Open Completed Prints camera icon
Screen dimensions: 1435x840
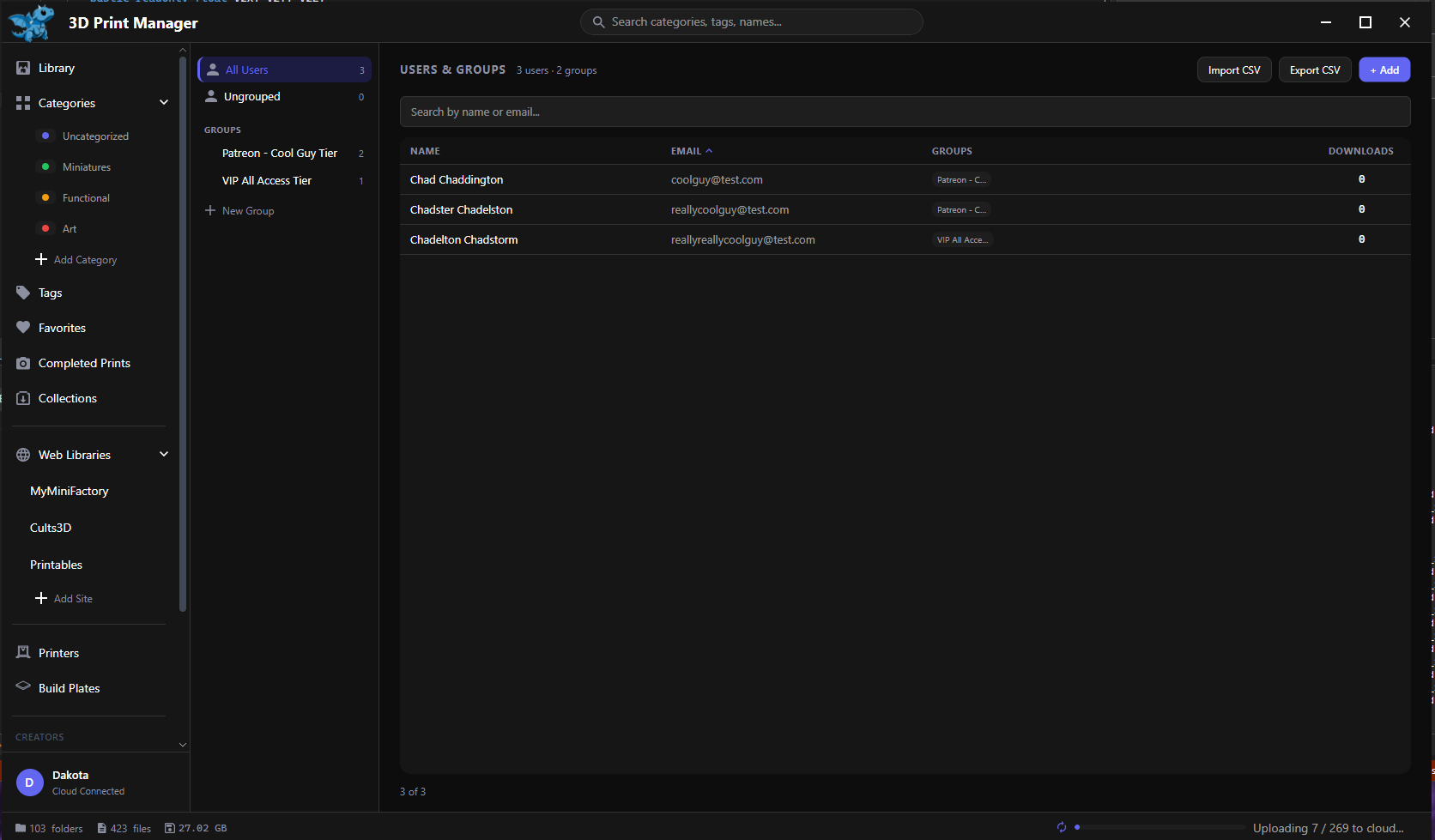pos(23,363)
